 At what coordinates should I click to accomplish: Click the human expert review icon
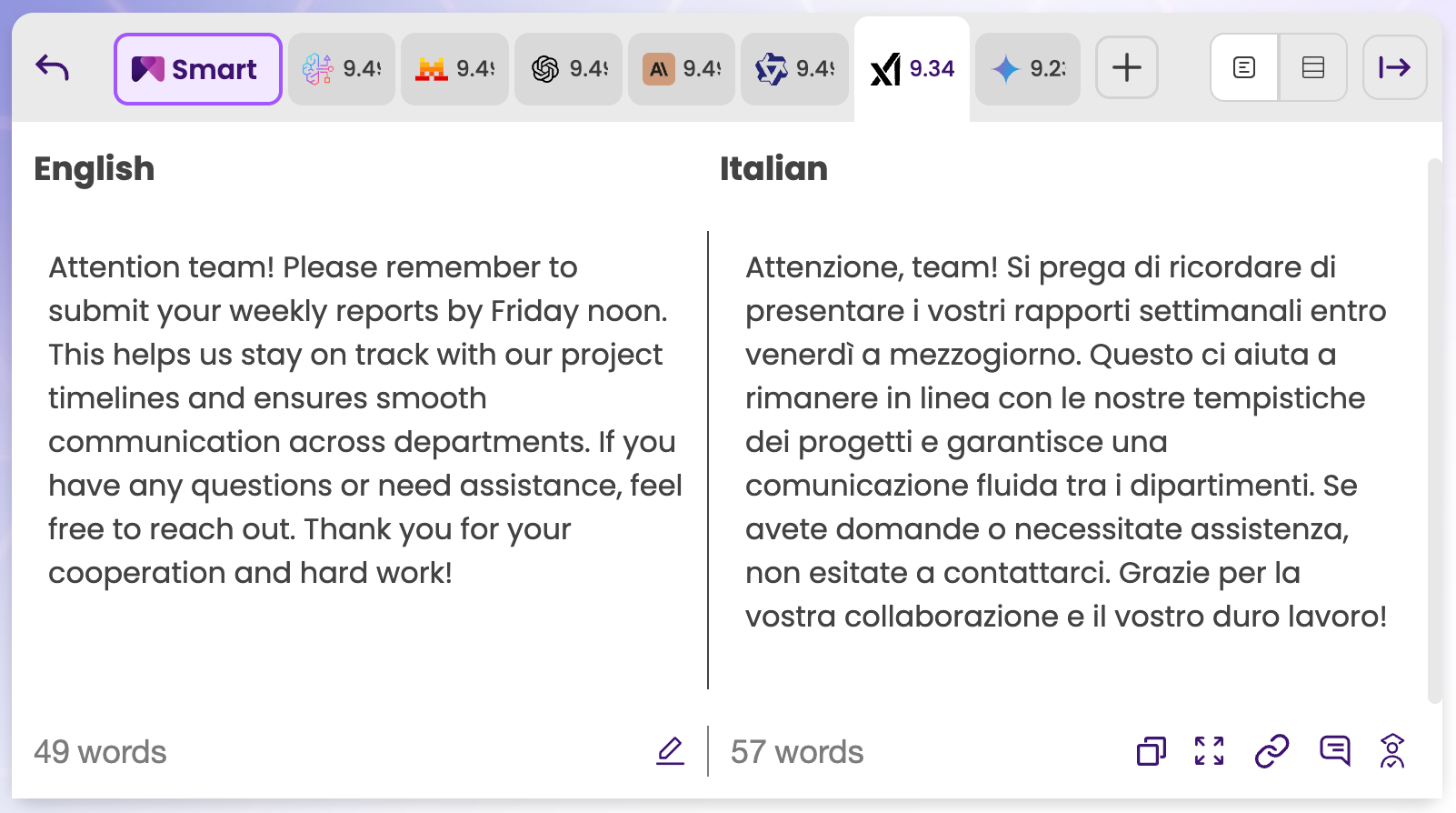point(1392,751)
